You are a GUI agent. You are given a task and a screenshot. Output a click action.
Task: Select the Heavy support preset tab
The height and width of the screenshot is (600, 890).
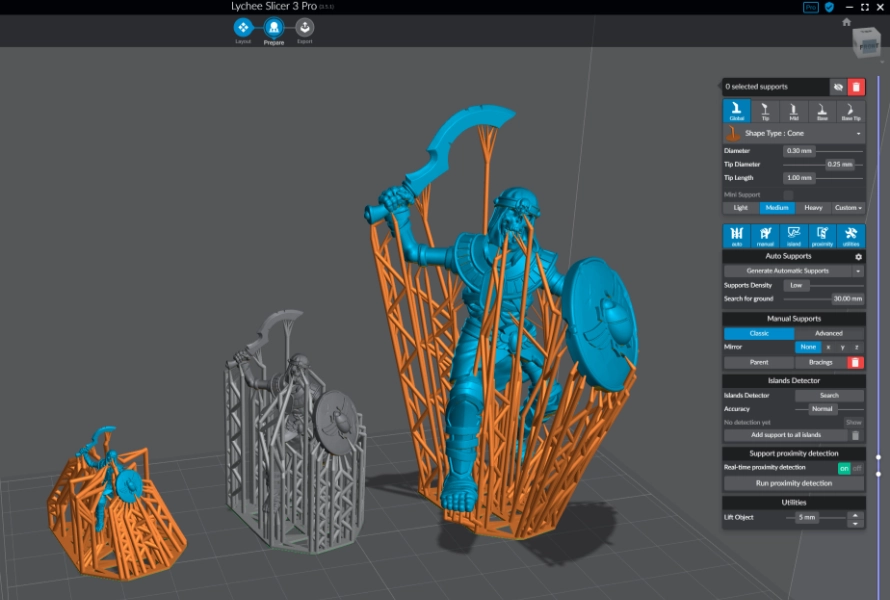[813, 208]
